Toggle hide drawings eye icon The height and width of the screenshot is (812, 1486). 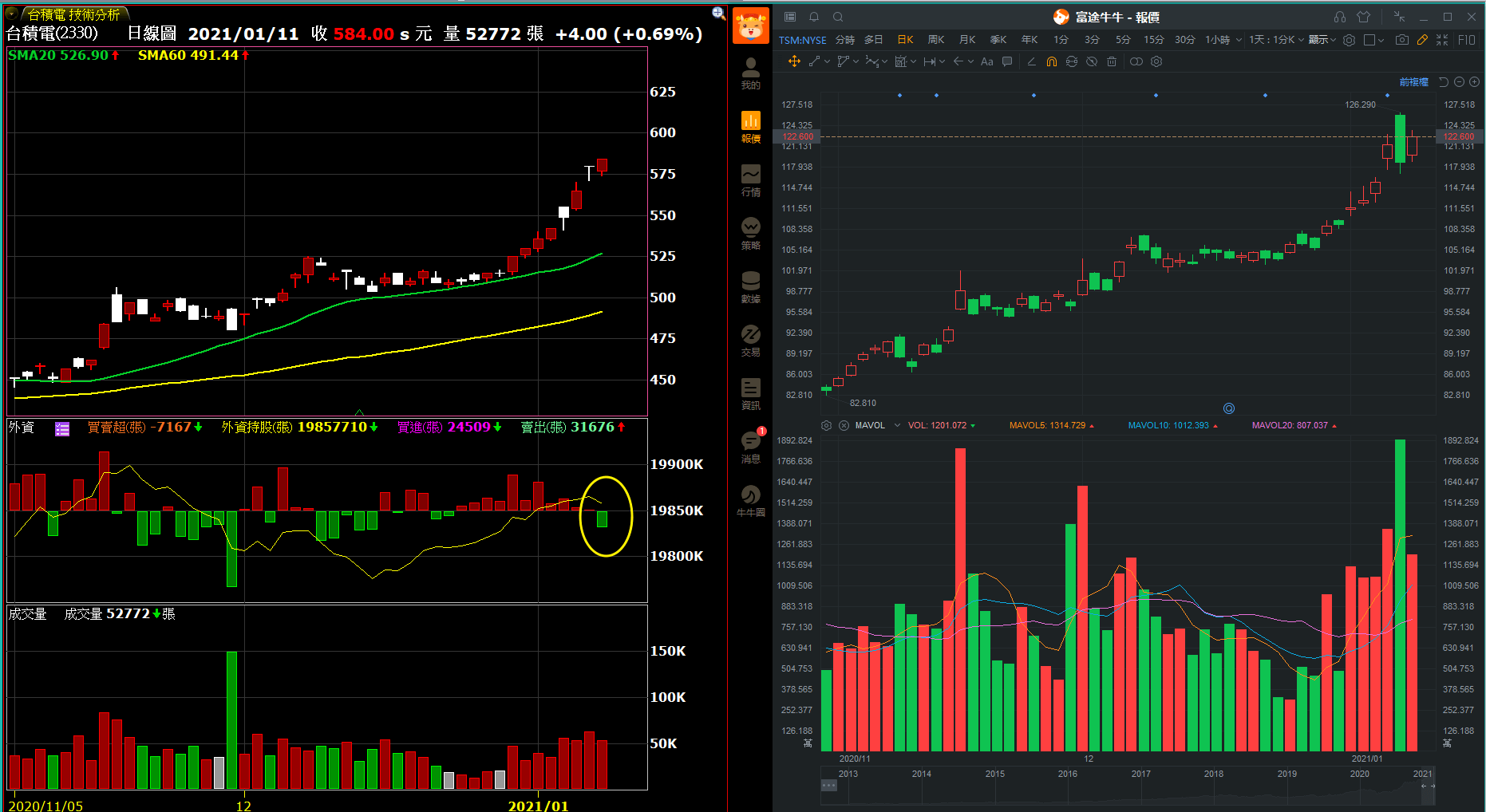point(1092,61)
